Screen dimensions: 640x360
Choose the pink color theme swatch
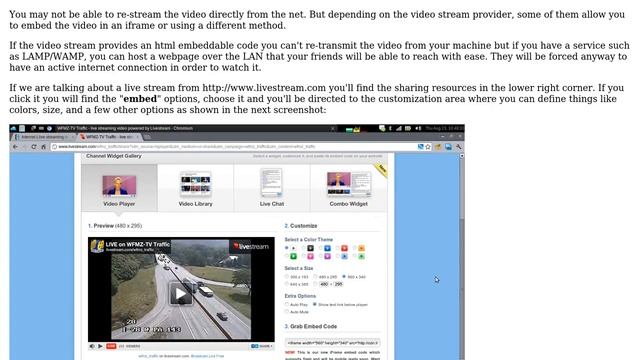(310, 256)
